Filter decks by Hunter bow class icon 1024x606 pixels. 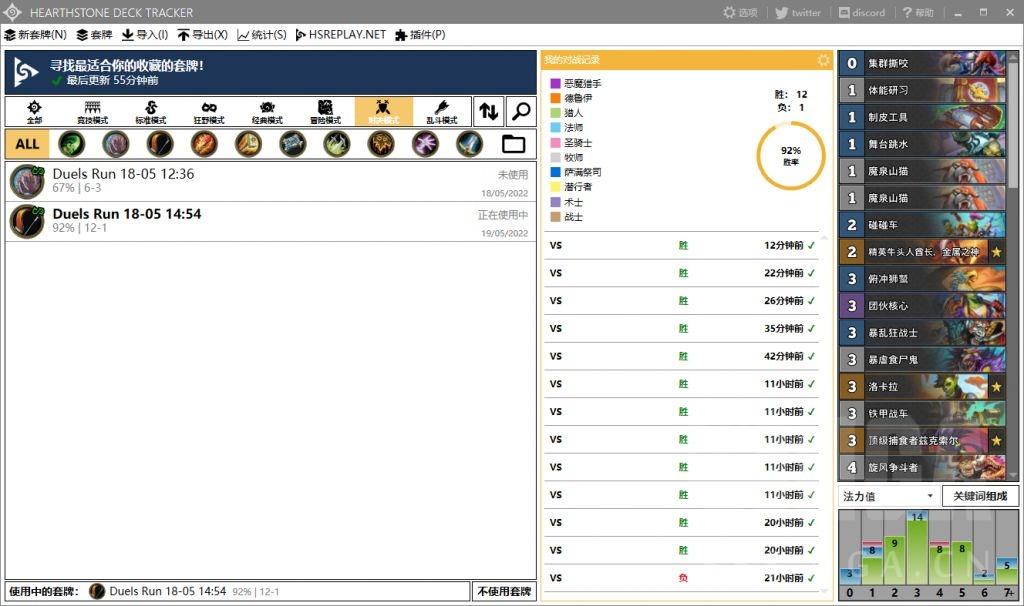(159, 144)
